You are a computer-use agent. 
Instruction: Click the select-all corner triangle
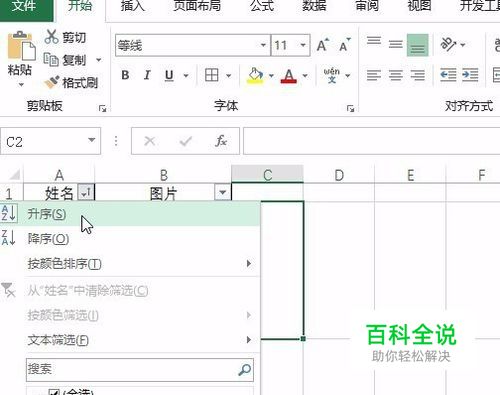14,175
